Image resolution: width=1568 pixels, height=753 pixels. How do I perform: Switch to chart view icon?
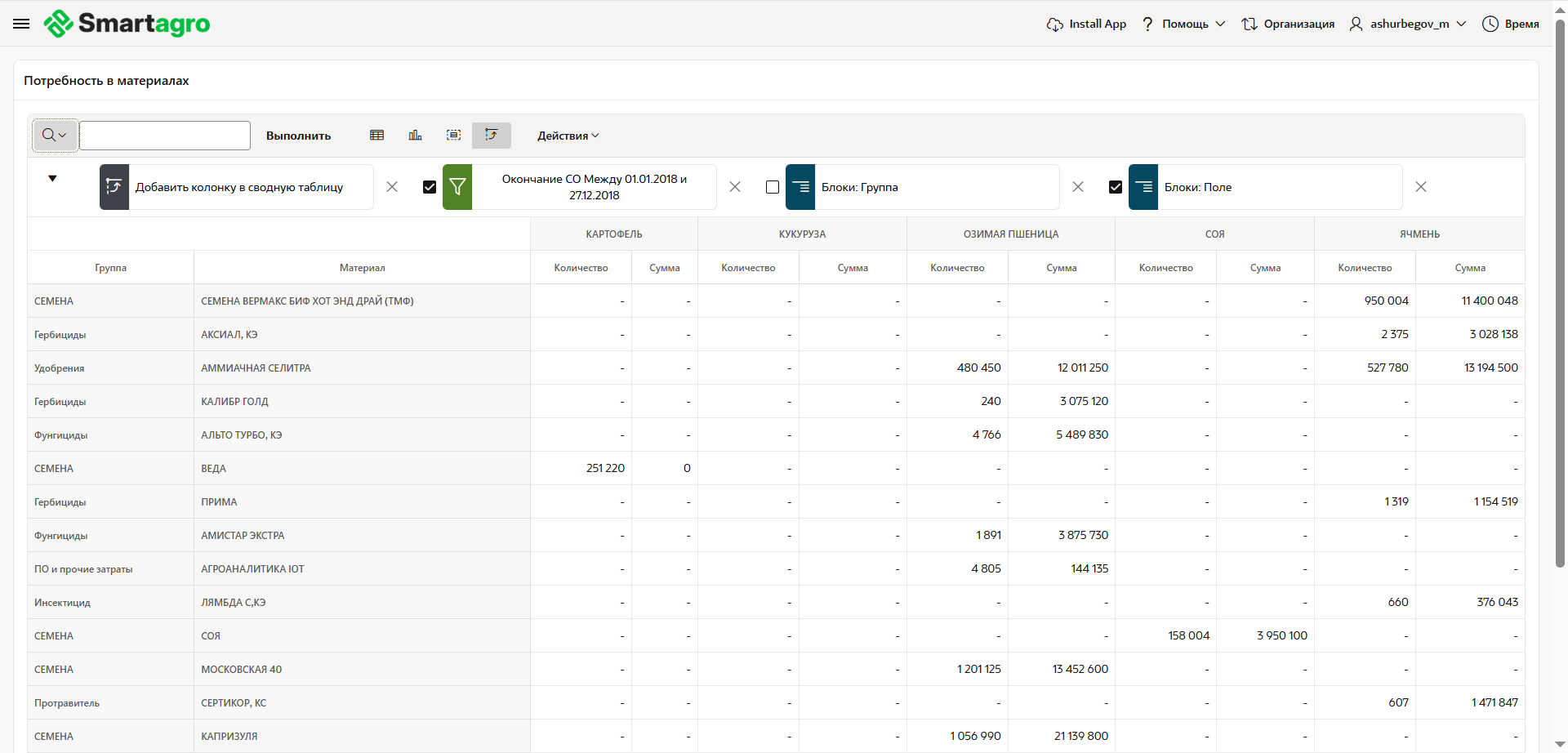tap(415, 136)
